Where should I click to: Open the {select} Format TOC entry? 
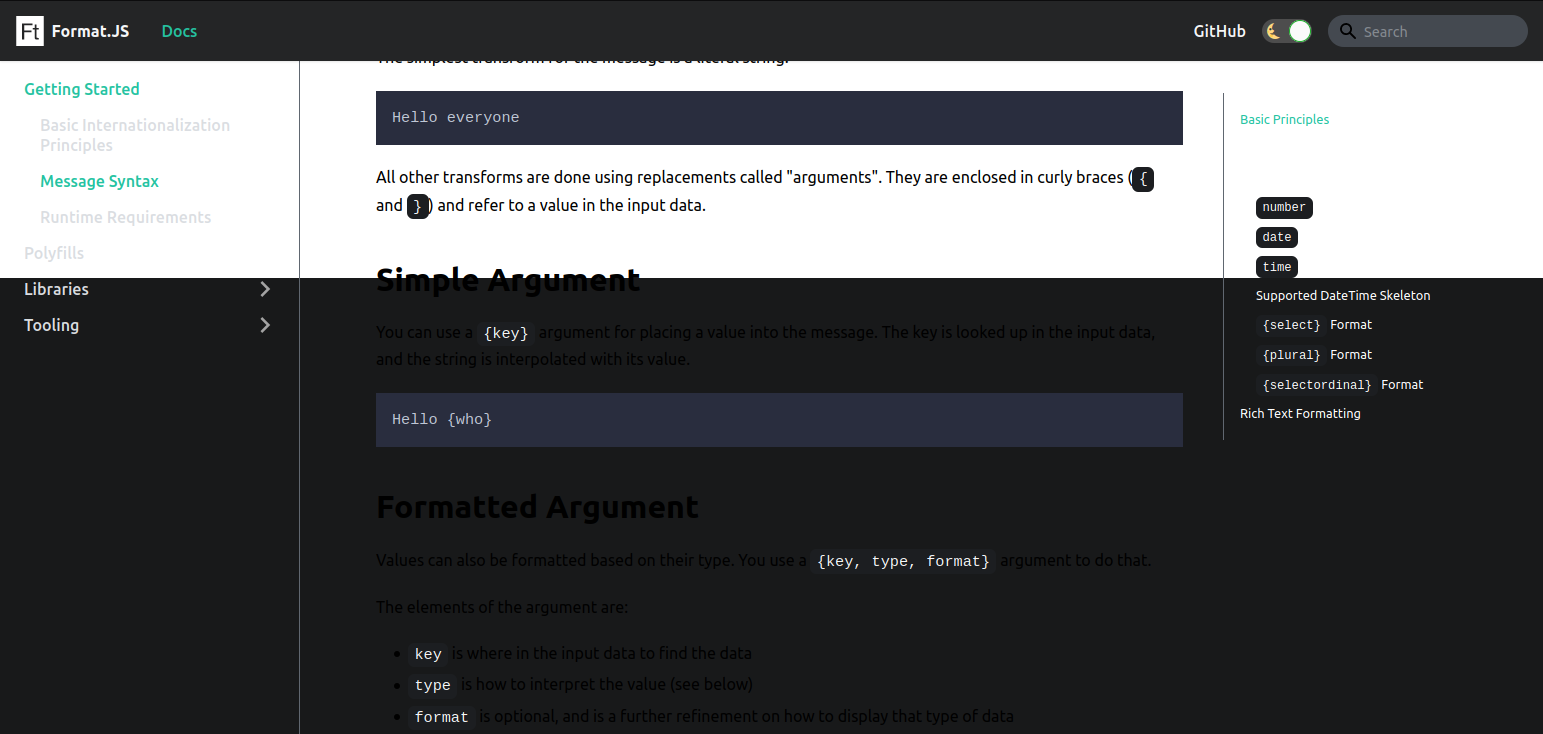click(1315, 324)
